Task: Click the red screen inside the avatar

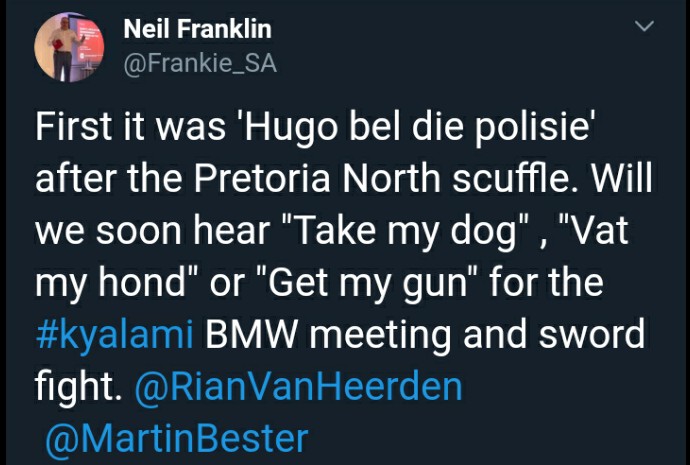Action: (92, 40)
